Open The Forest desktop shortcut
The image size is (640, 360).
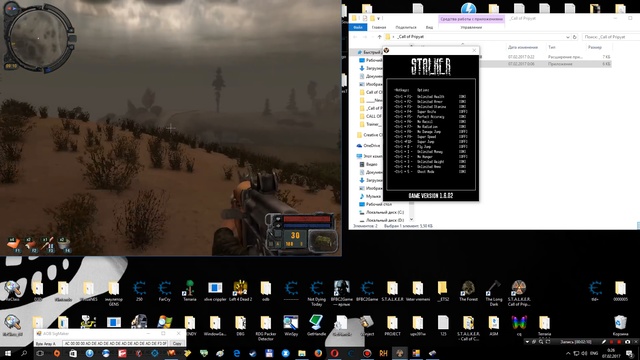pos(468,290)
